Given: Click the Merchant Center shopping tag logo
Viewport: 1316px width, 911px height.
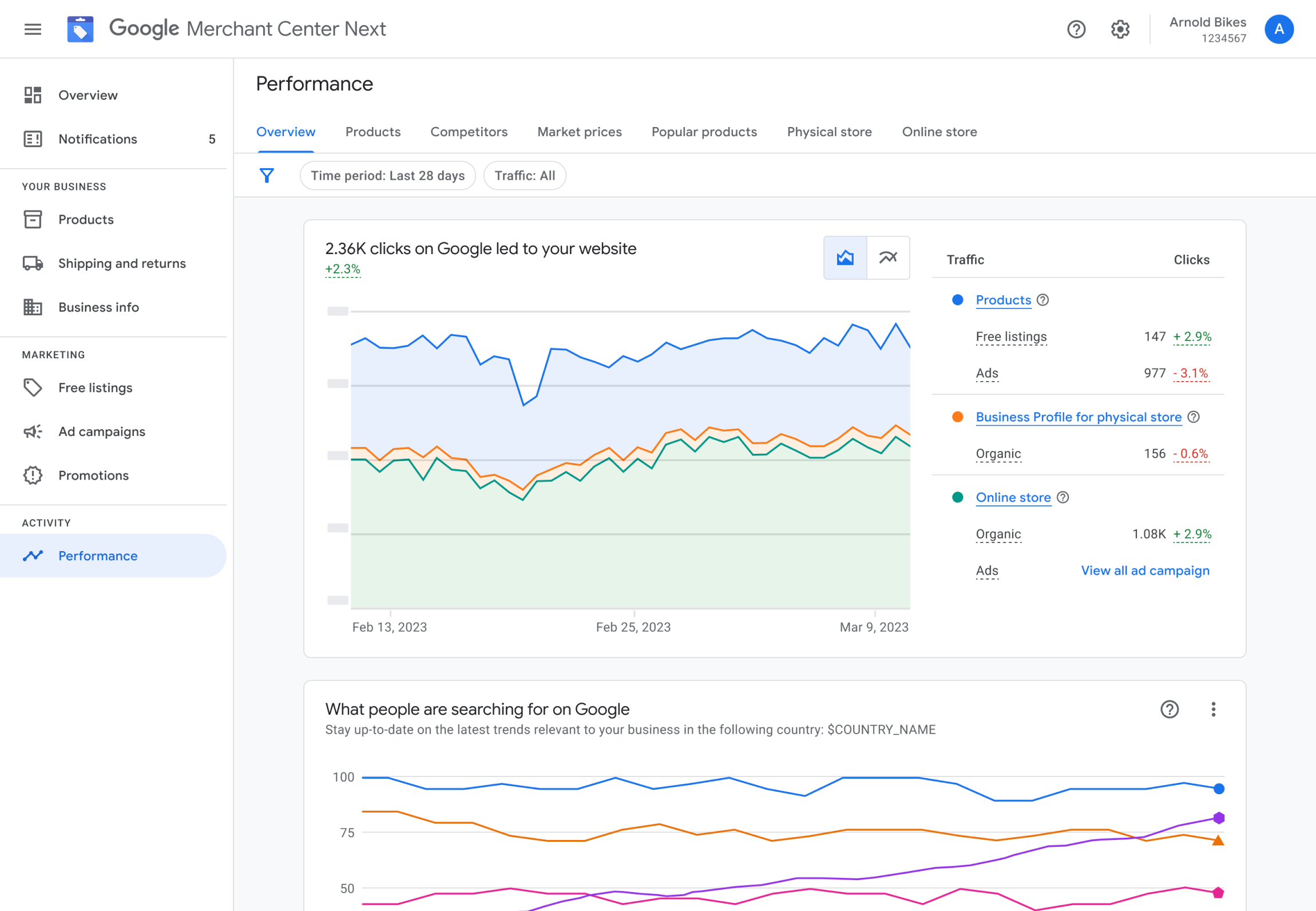Looking at the screenshot, I should point(80,29).
